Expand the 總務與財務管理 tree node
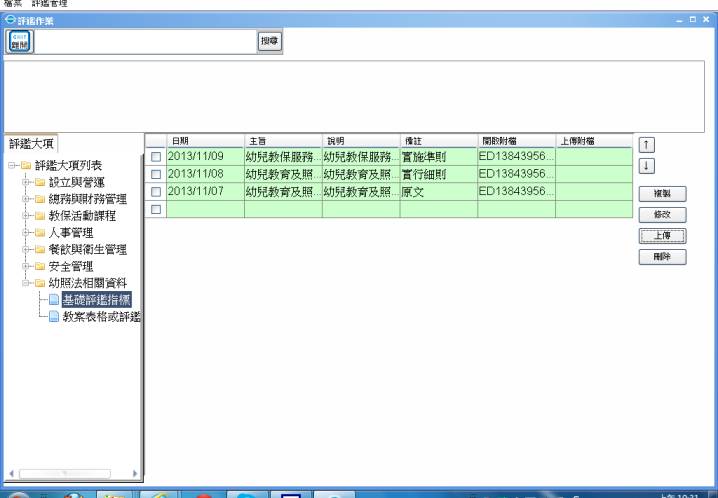The width and height of the screenshot is (718, 498). coord(25,199)
